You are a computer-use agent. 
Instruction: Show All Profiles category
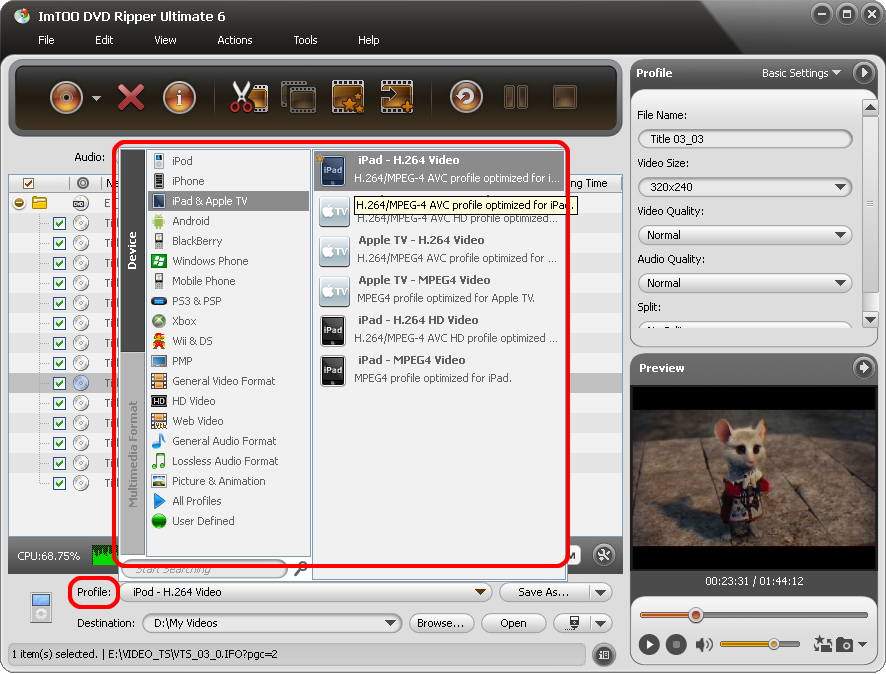tap(229, 501)
